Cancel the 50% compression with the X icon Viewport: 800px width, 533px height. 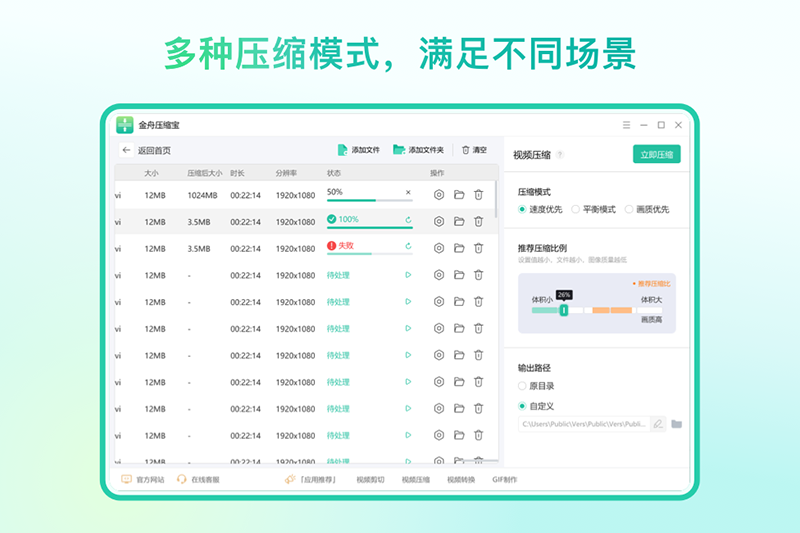(x=408, y=192)
